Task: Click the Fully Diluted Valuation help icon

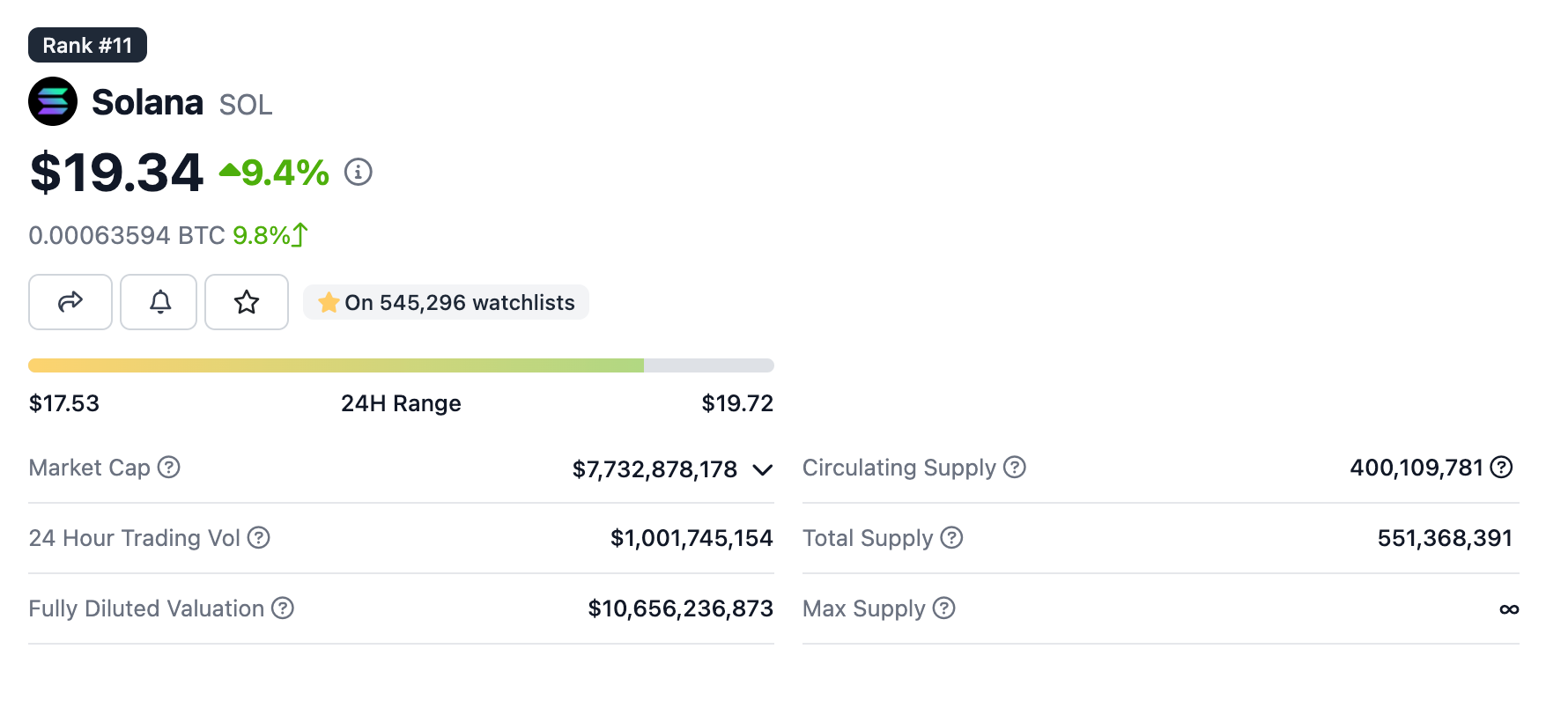Action: [283, 608]
